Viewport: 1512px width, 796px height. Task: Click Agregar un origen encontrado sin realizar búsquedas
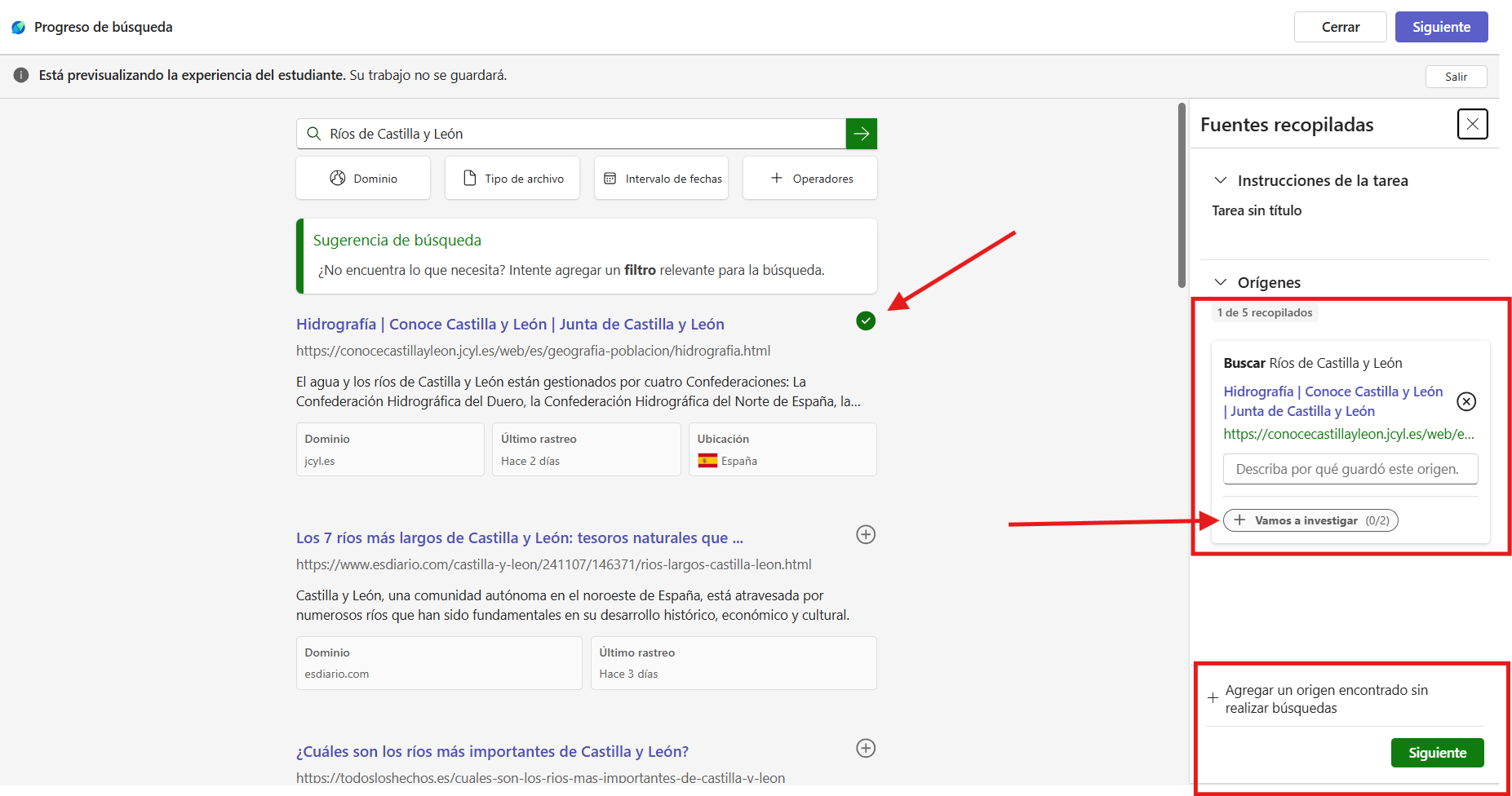[1326, 699]
